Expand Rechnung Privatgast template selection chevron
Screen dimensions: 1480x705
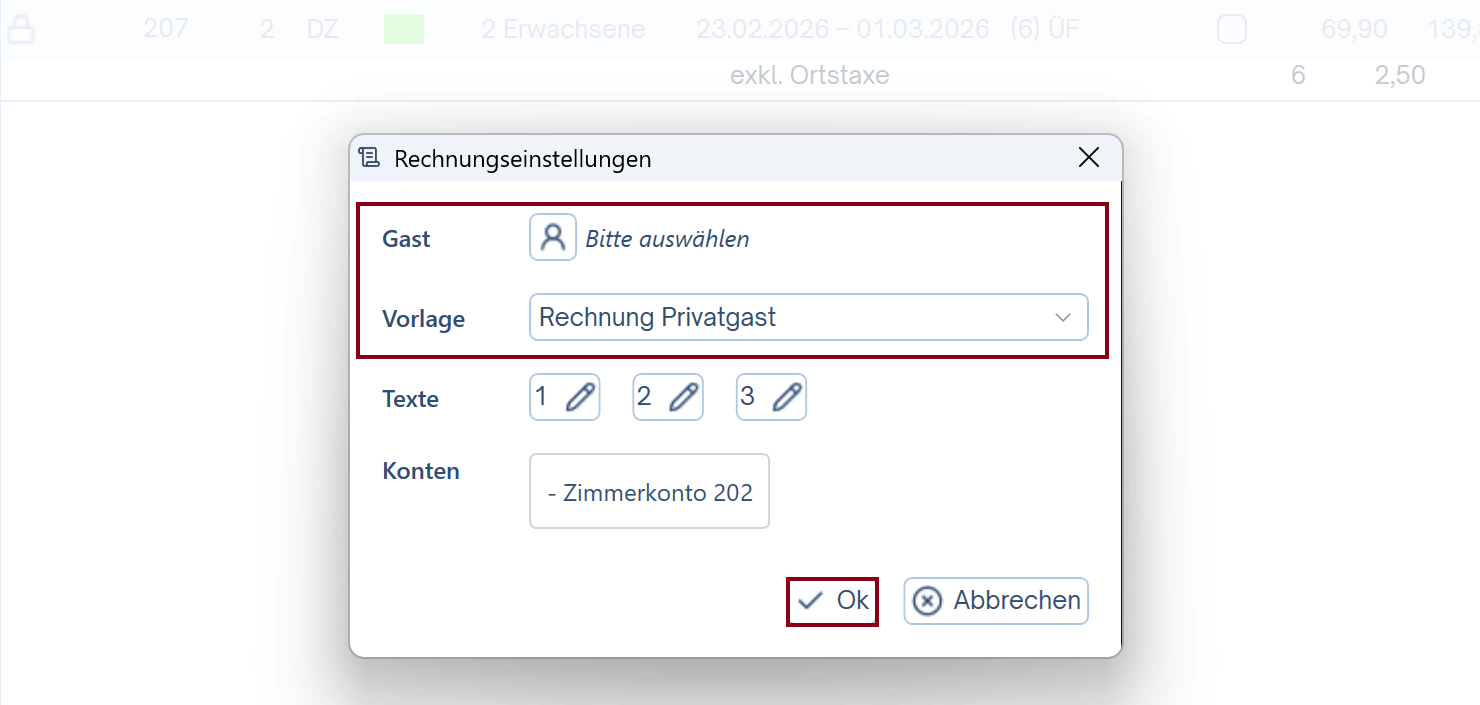(1062, 317)
